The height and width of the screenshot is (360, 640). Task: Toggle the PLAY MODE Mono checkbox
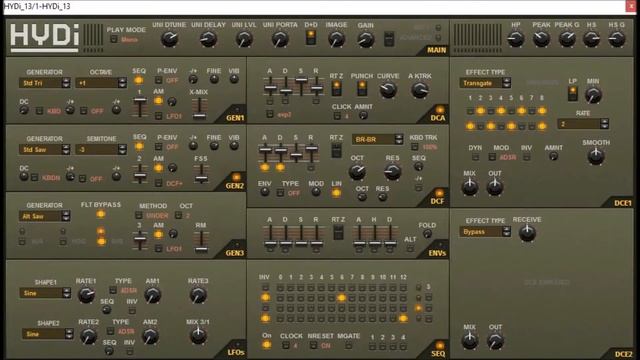tap(114, 39)
